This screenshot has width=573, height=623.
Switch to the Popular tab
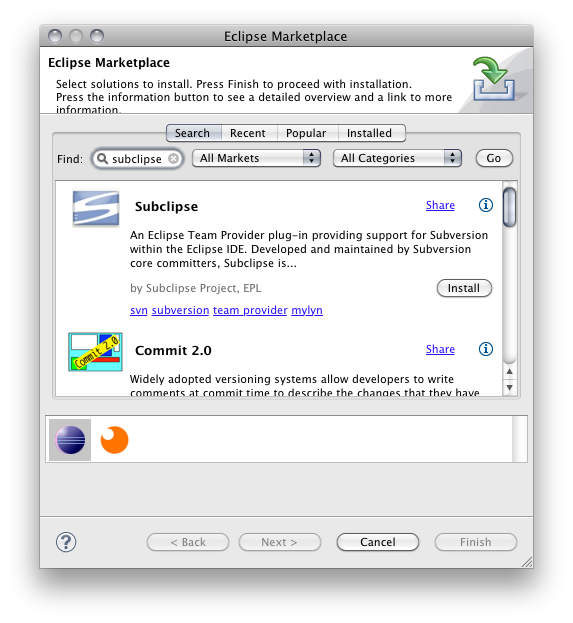point(306,133)
